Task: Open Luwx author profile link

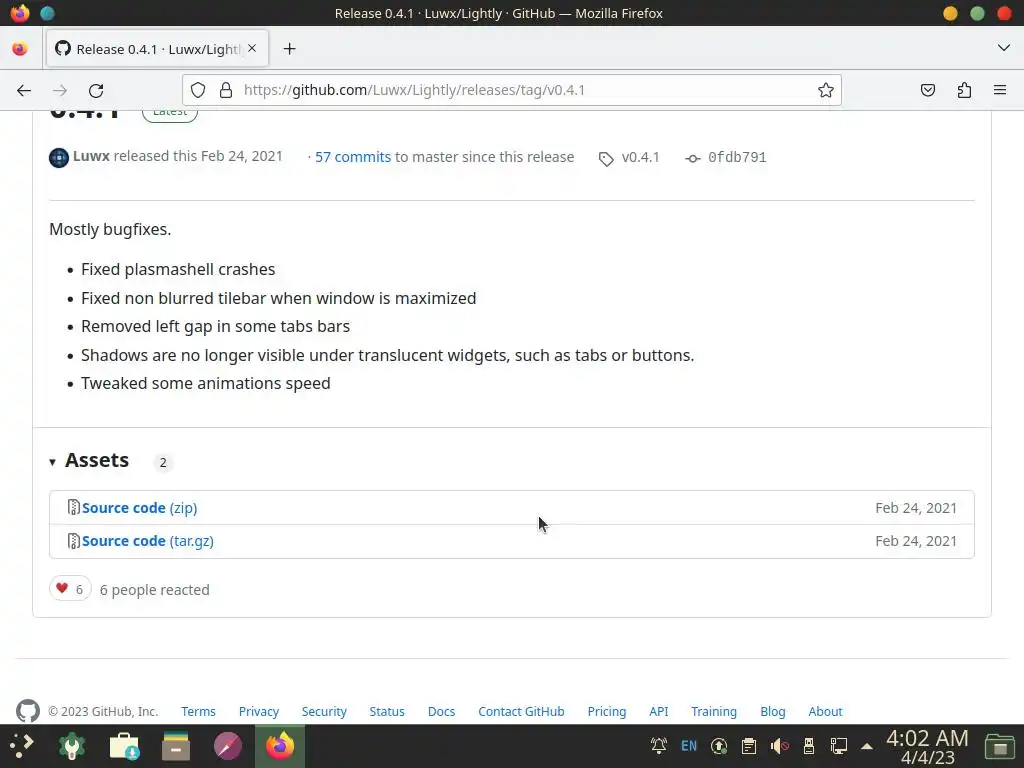Action: click(91, 156)
